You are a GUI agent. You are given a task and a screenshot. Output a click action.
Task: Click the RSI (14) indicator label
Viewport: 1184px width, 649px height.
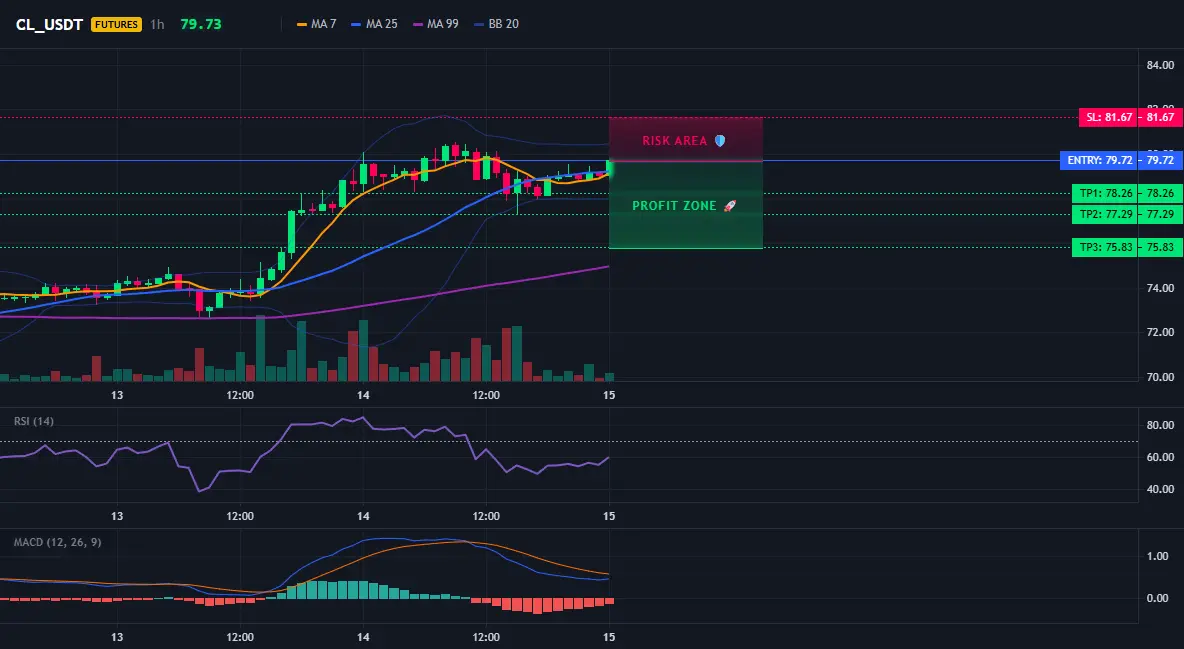(x=34, y=421)
